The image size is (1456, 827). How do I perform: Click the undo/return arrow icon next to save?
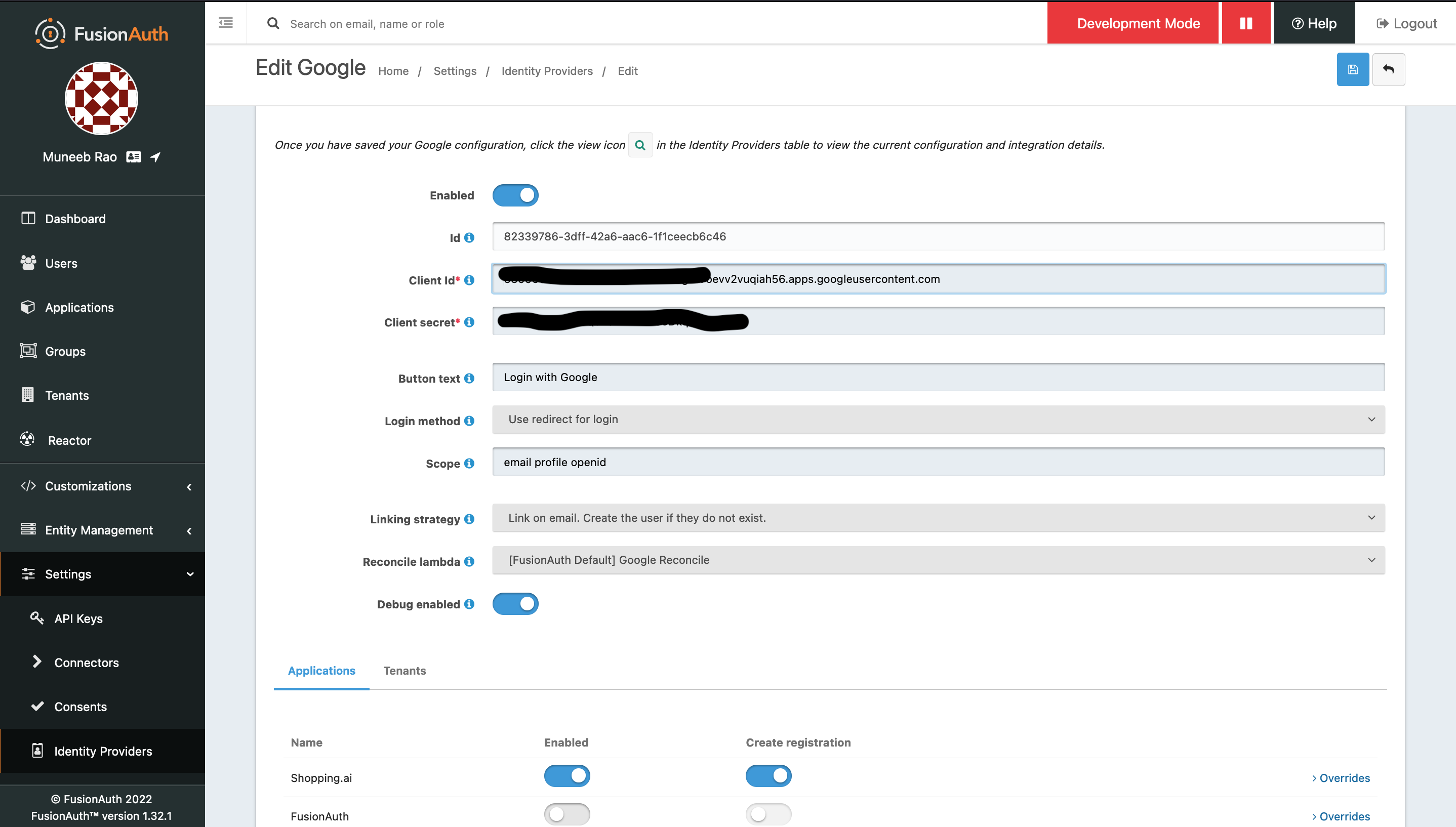[x=1388, y=69]
